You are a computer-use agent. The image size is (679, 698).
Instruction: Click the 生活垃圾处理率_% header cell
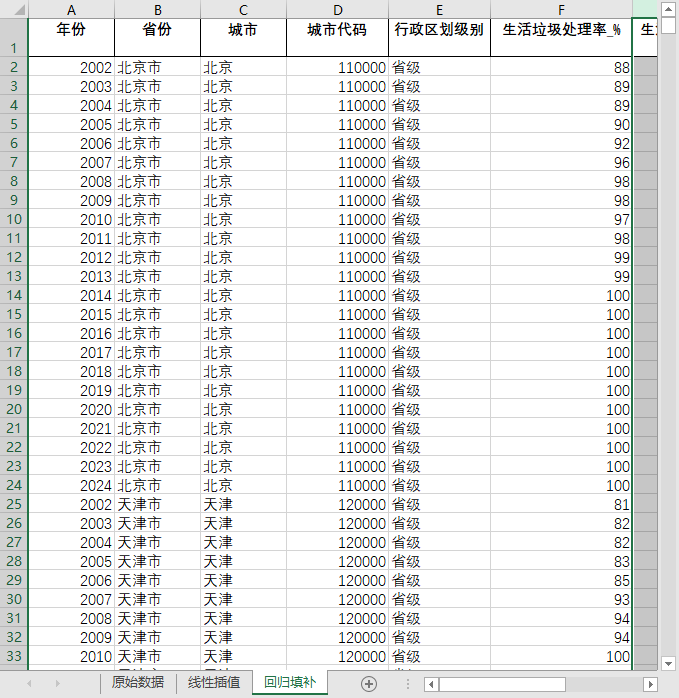(561, 37)
